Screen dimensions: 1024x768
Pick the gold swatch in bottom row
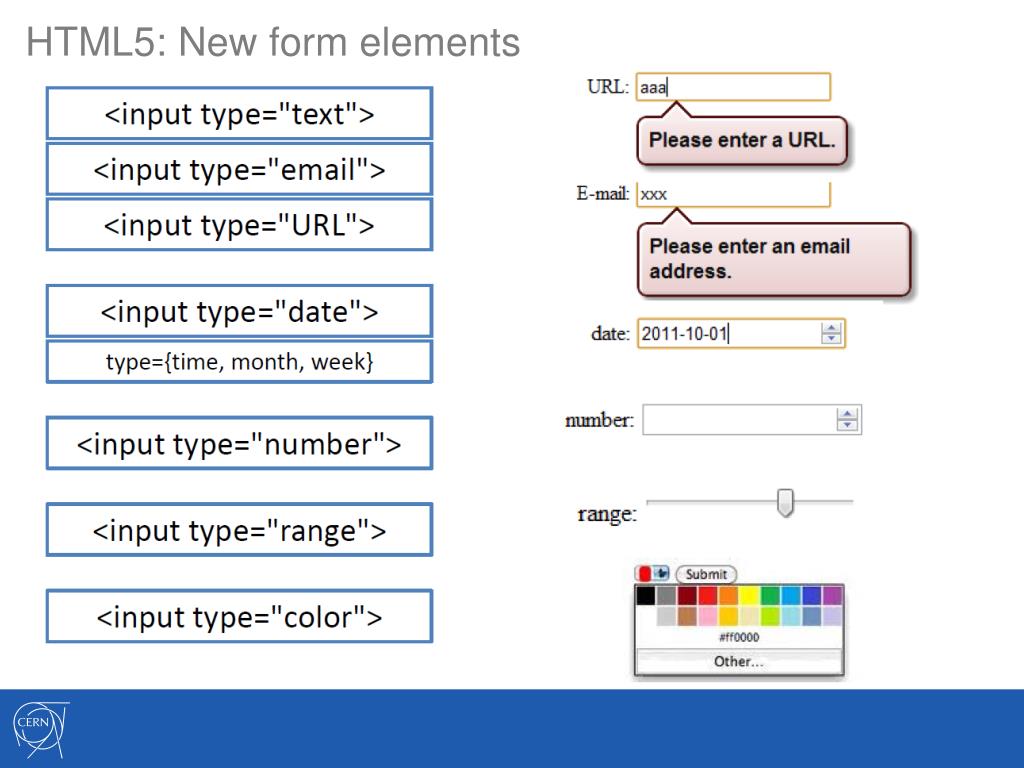coord(728,616)
